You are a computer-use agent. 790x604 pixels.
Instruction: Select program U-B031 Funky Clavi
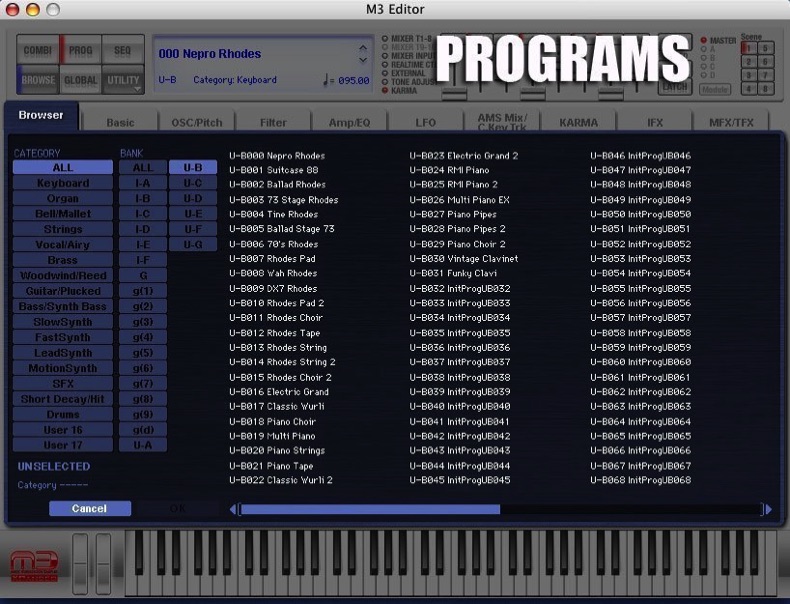[453, 273]
